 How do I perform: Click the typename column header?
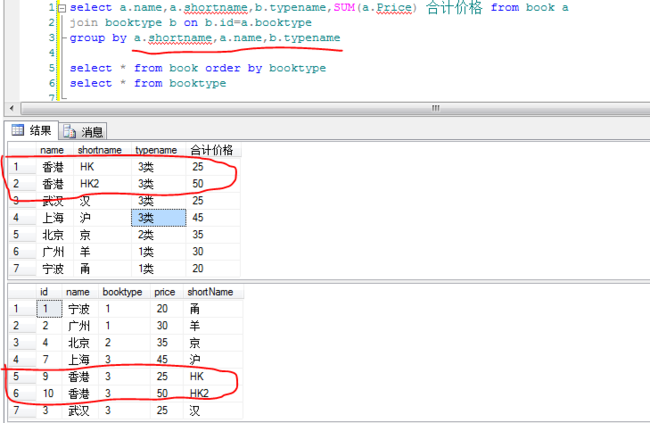pos(156,150)
